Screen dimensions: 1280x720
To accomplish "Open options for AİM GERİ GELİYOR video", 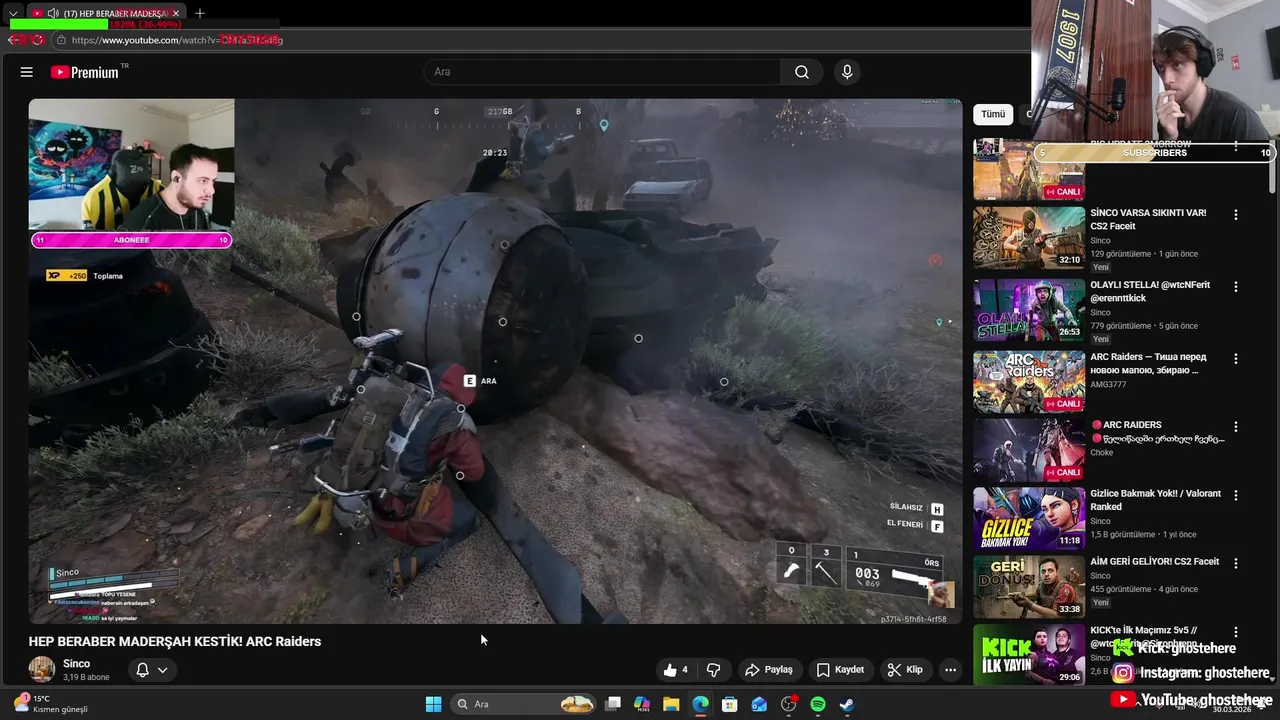I will click(1236, 563).
